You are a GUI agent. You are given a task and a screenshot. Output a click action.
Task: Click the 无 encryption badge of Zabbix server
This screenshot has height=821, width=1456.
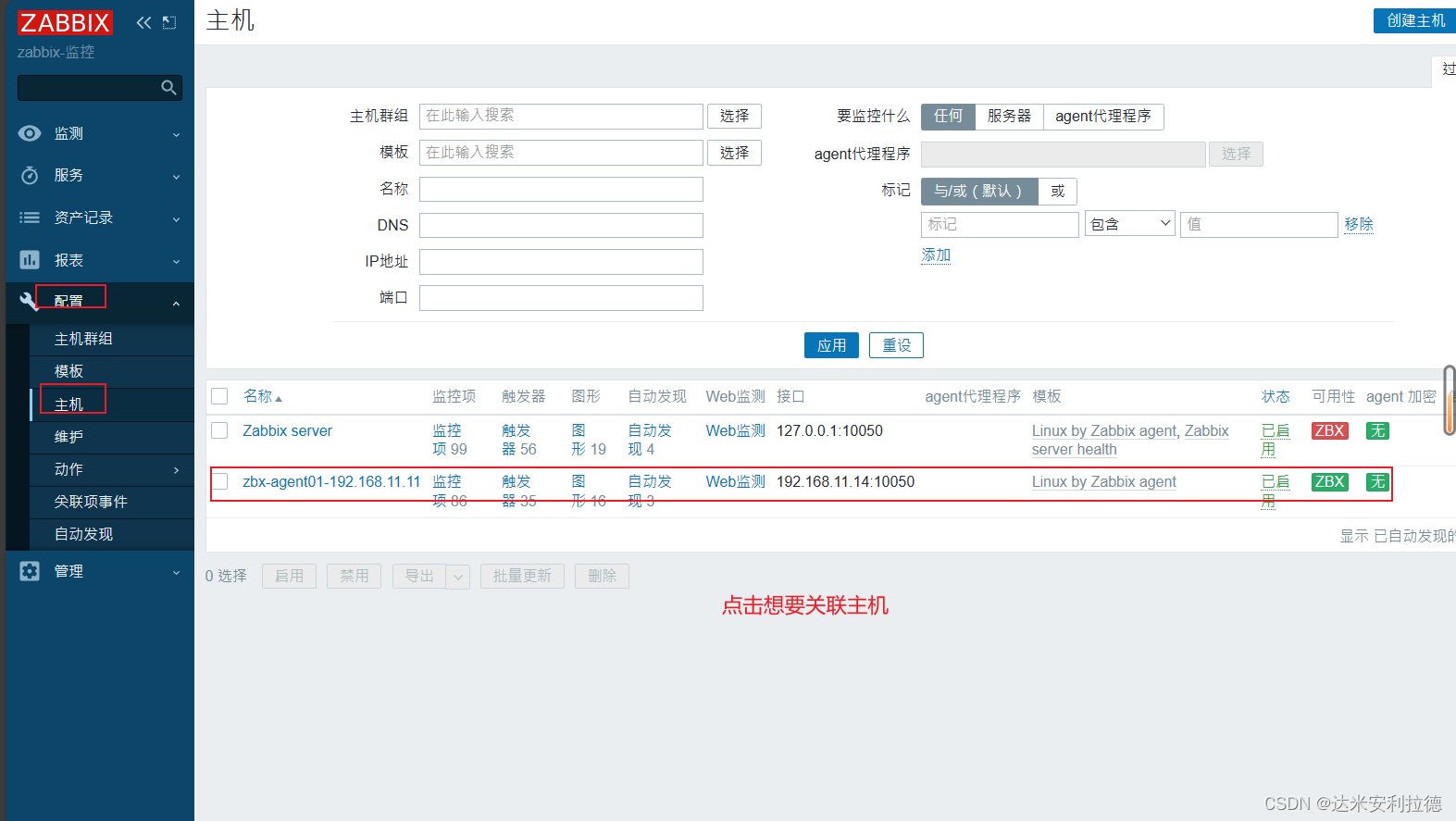pos(1378,430)
